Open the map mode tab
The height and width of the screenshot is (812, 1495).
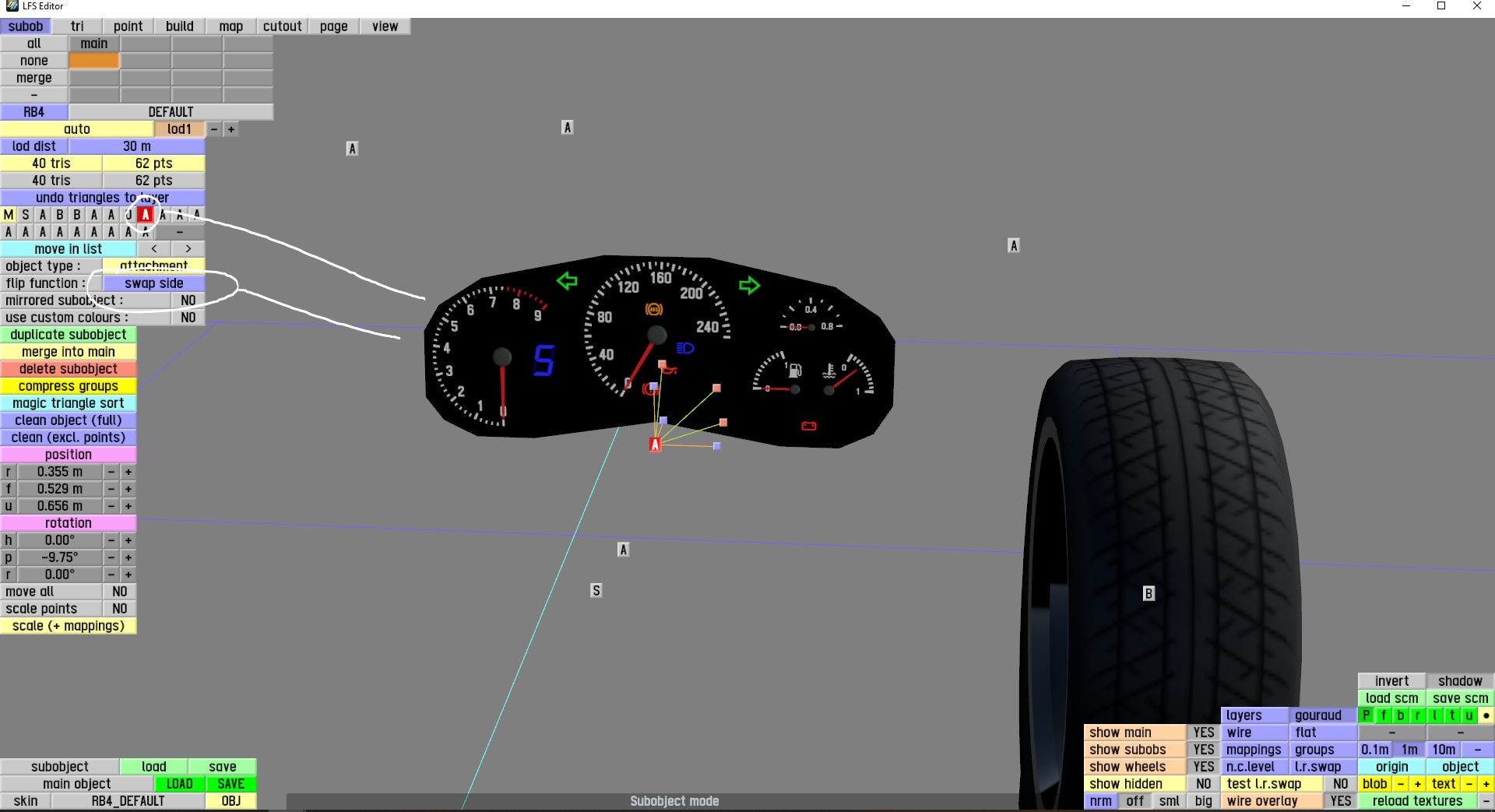pyautogui.click(x=231, y=26)
